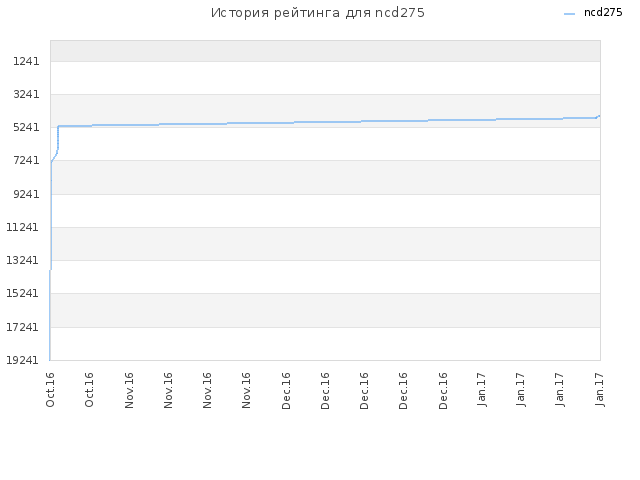Image resolution: width=640 pixels, height=480 pixels.
Task: Click the chart title for ncd275
Action: (x=318, y=13)
